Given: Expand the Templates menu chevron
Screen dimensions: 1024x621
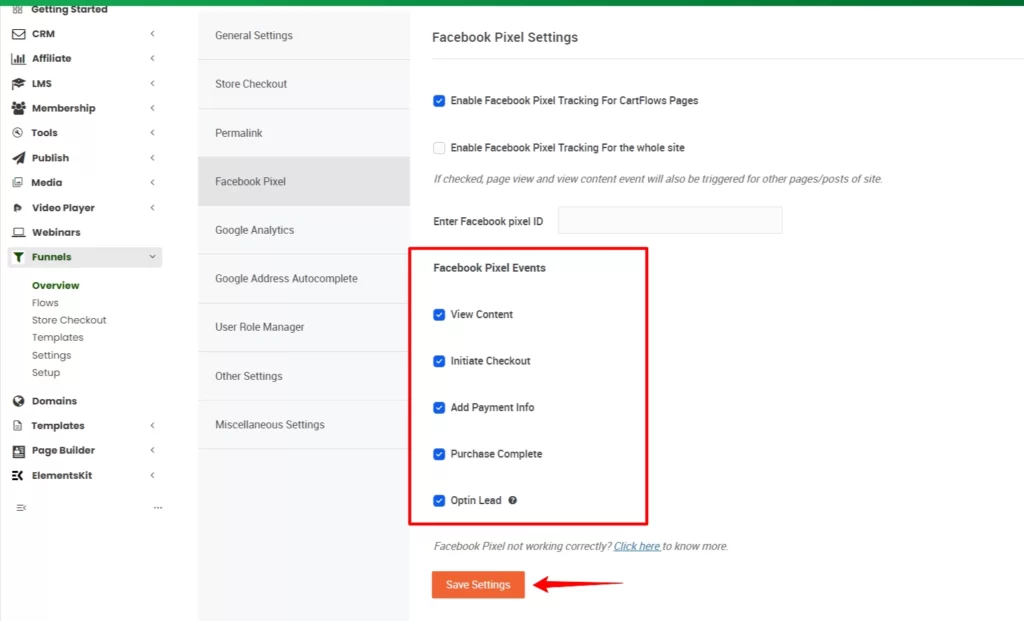Looking at the screenshot, I should [x=152, y=425].
